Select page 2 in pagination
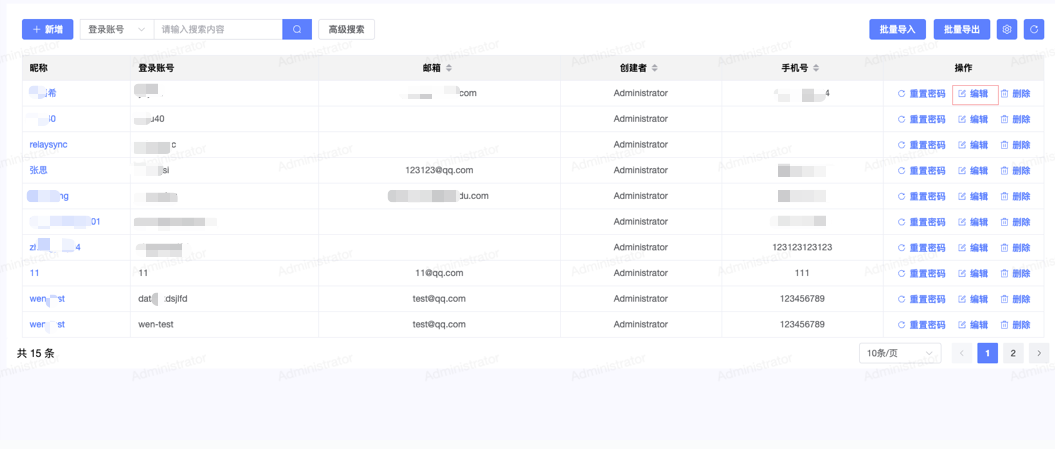The height and width of the screenshot is (449, 1055). click(1013, 353)
